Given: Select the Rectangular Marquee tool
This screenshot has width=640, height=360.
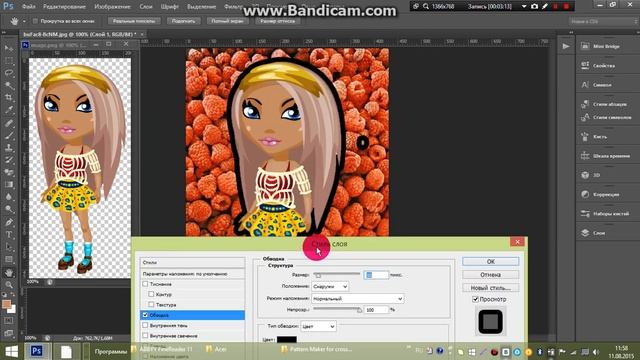Looking at the screenshot, I should 9,61.
